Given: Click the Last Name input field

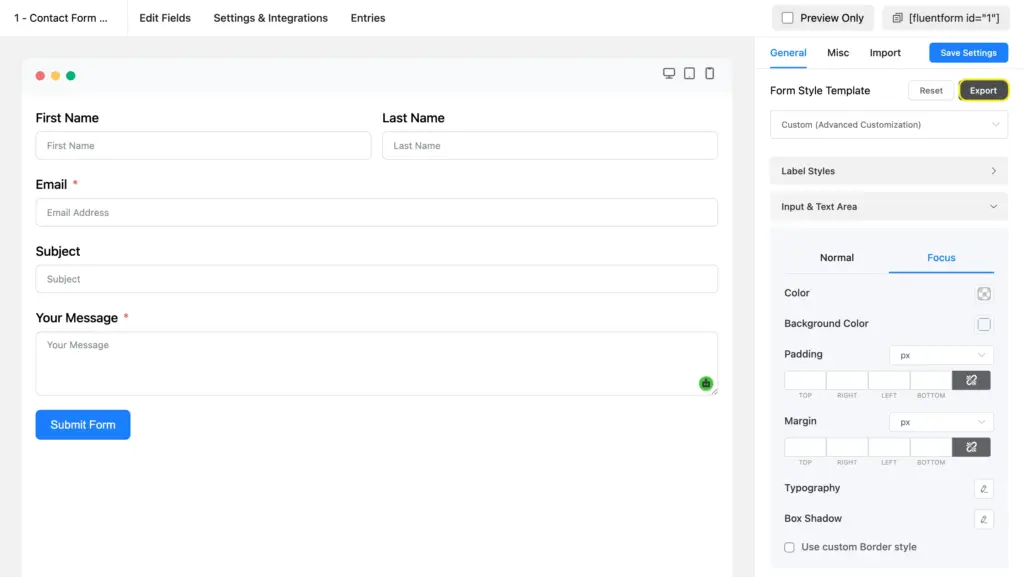Looking at the screenshot, I should tap(550, 146).
